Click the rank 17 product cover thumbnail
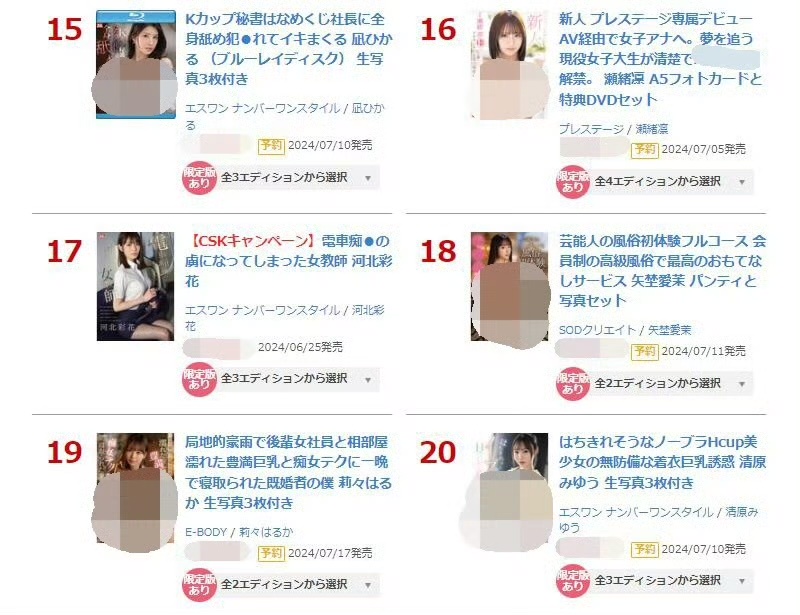The width and height of the screenshot is (800, 615). (136, 286)
